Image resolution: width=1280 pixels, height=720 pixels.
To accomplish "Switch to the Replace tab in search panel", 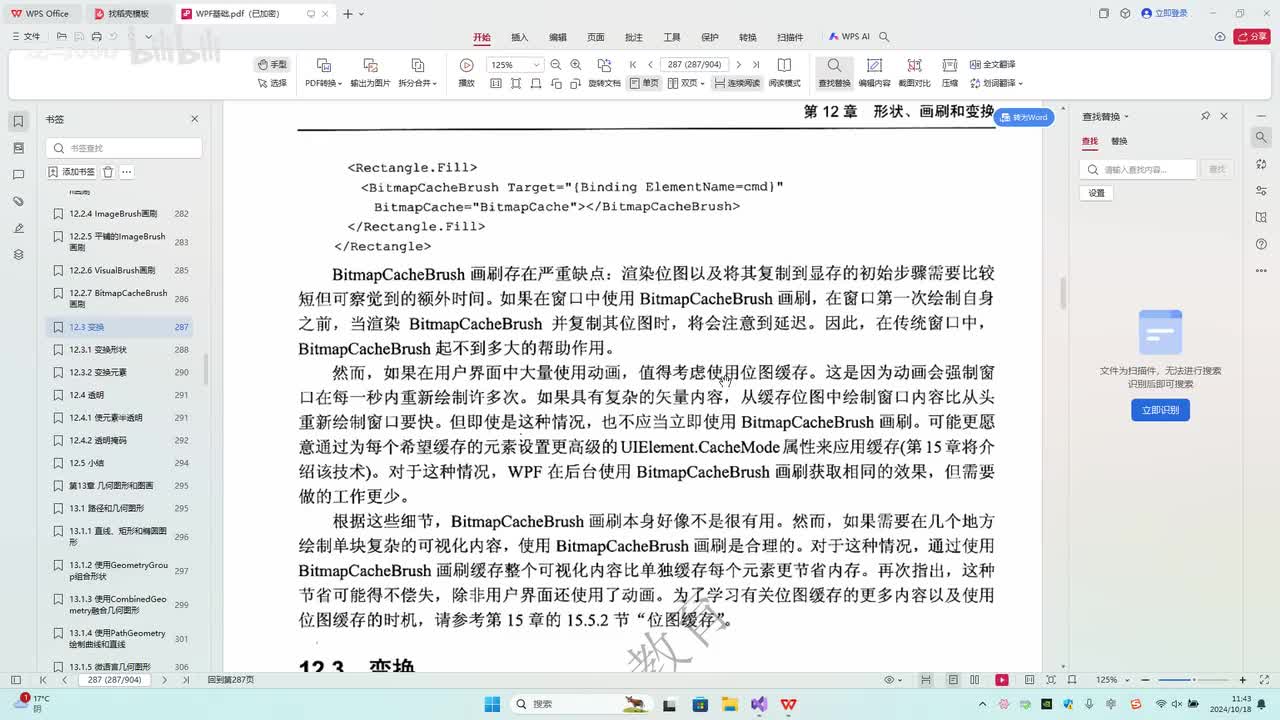I will pyautogui.click(x=1119, y=142).
